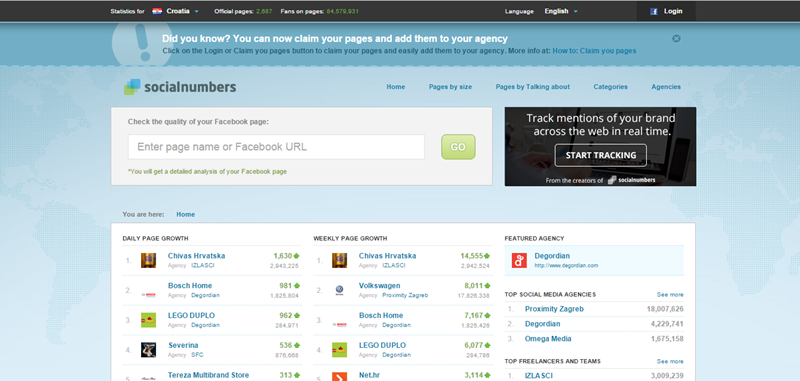The image size is (800, 381).
Task: Click the Net.hr orange icon
Action: (339, 377)
